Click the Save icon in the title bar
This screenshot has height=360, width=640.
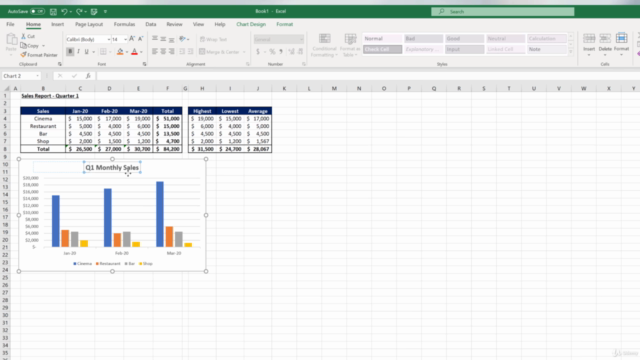click(53, 11)
